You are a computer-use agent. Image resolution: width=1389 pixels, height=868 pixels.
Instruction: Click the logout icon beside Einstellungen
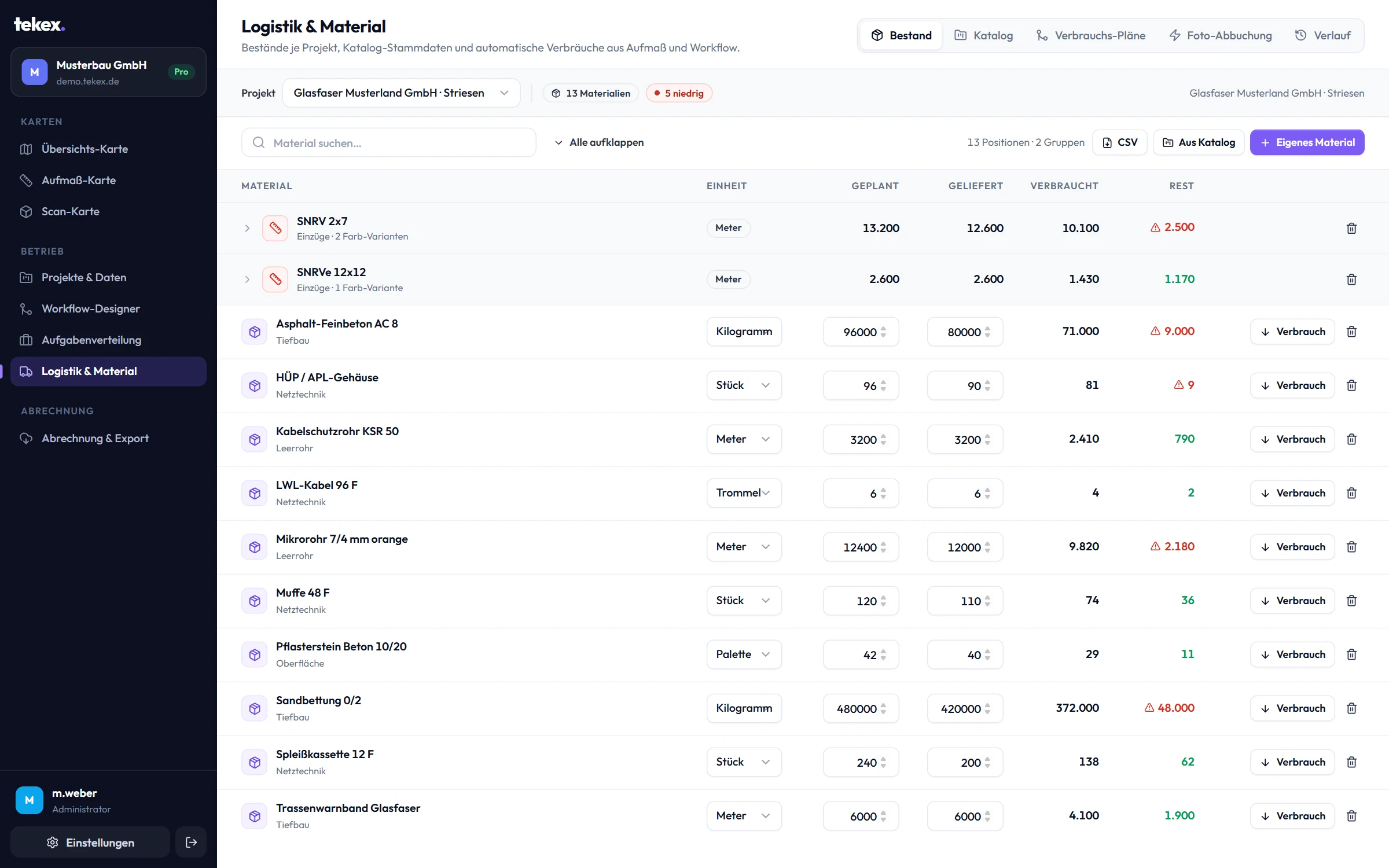191,843
